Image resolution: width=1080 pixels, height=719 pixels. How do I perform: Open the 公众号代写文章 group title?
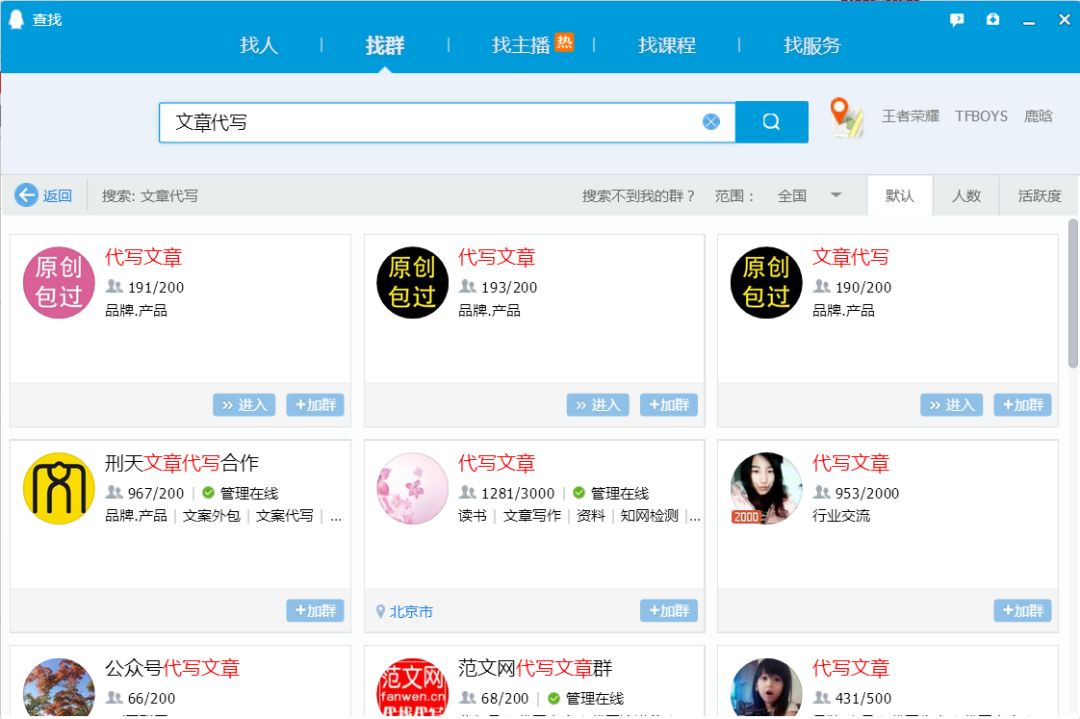172,668
